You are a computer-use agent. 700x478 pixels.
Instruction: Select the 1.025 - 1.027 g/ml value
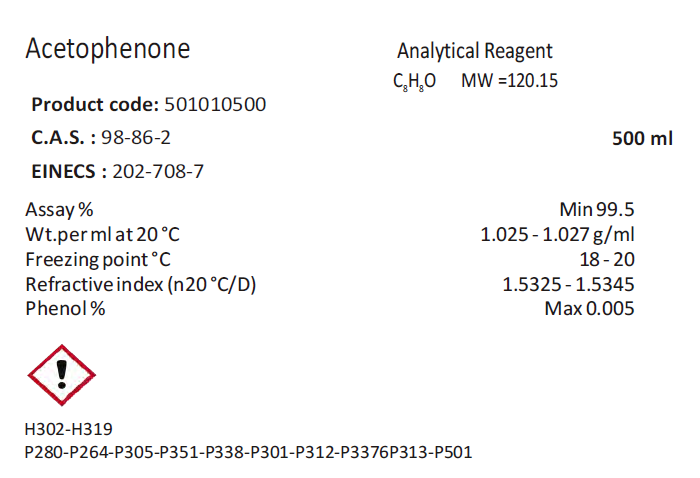pos(557,235)
